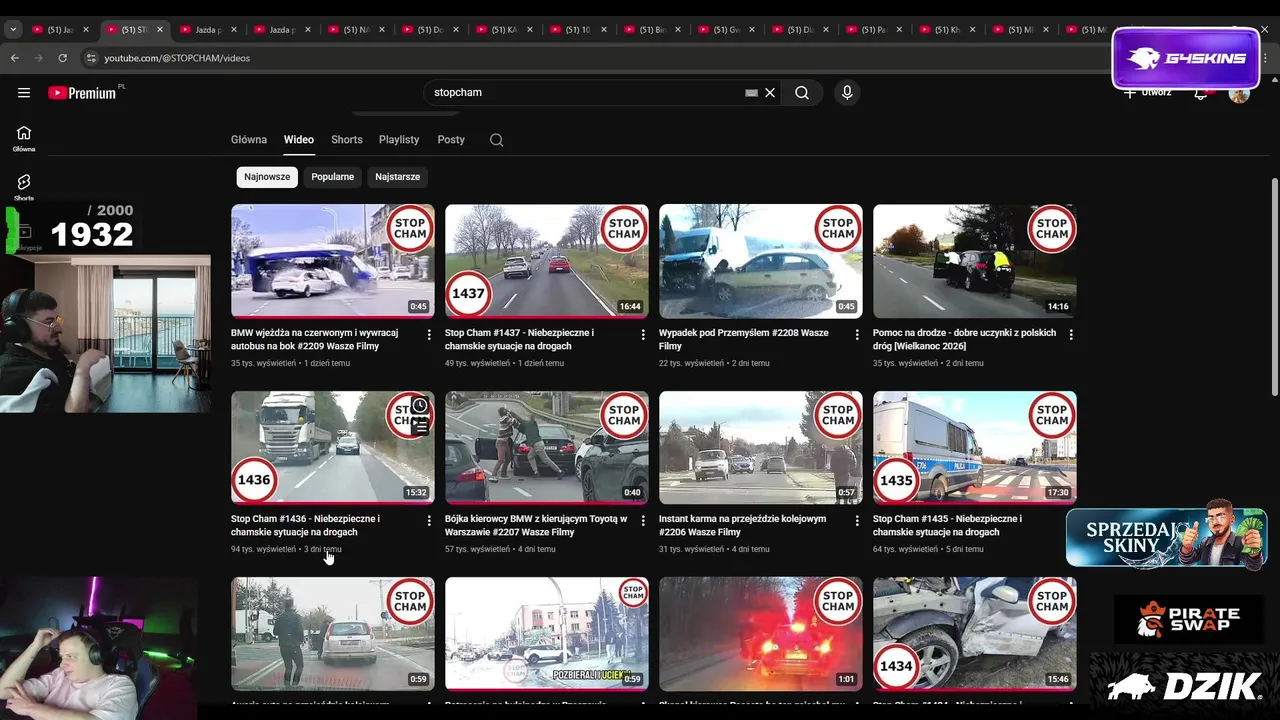Open options menu for Wypadek pod Przemyślem video

(857, 335)
